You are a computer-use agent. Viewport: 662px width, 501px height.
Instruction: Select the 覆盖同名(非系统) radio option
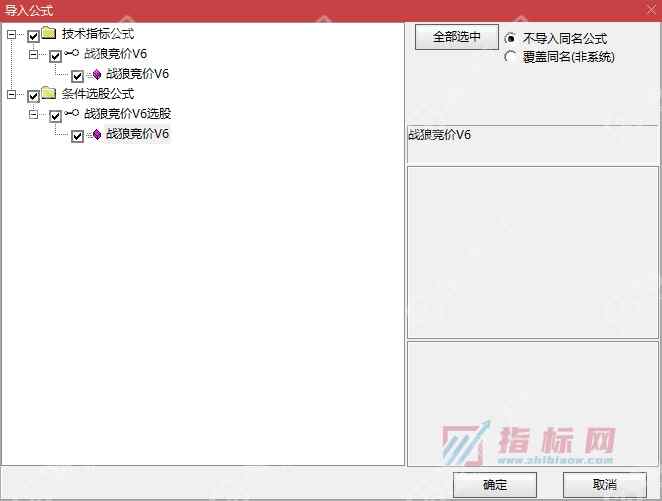510,57
